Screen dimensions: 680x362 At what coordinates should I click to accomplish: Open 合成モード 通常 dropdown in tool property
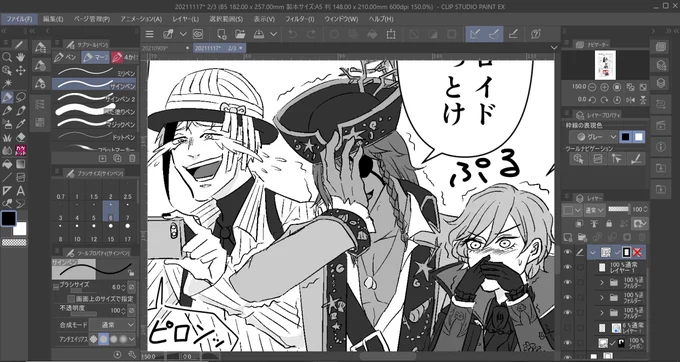112,325
